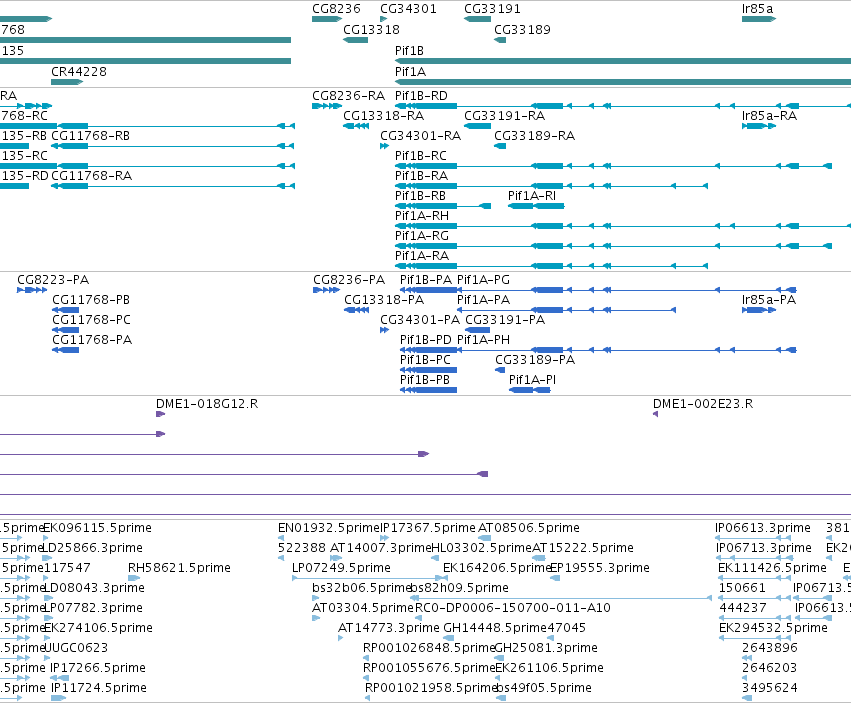
Task: Click the Pif1B-RB transcript label
Action: (x=420, y=195)
